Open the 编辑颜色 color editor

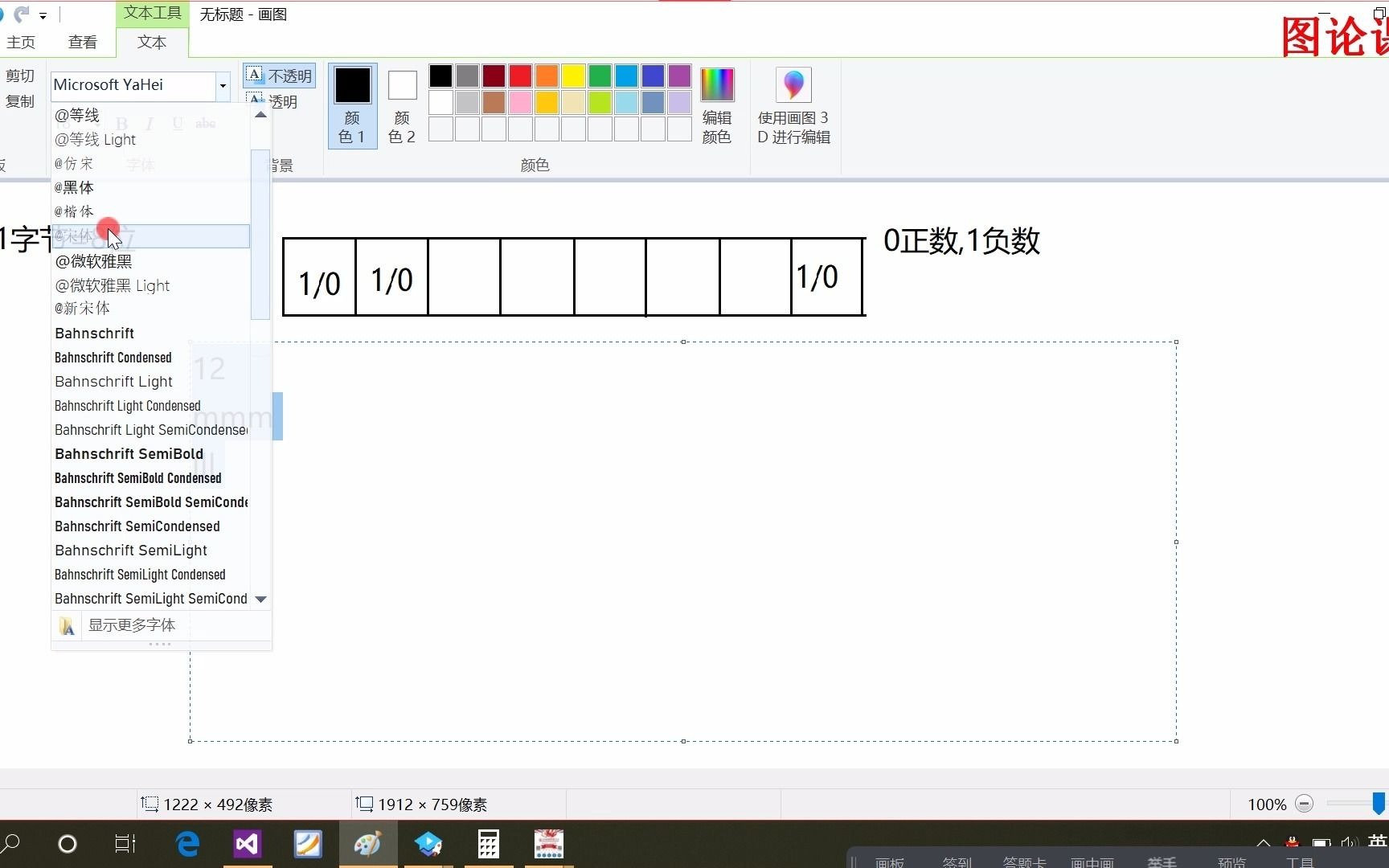click(x=716, y=104)
